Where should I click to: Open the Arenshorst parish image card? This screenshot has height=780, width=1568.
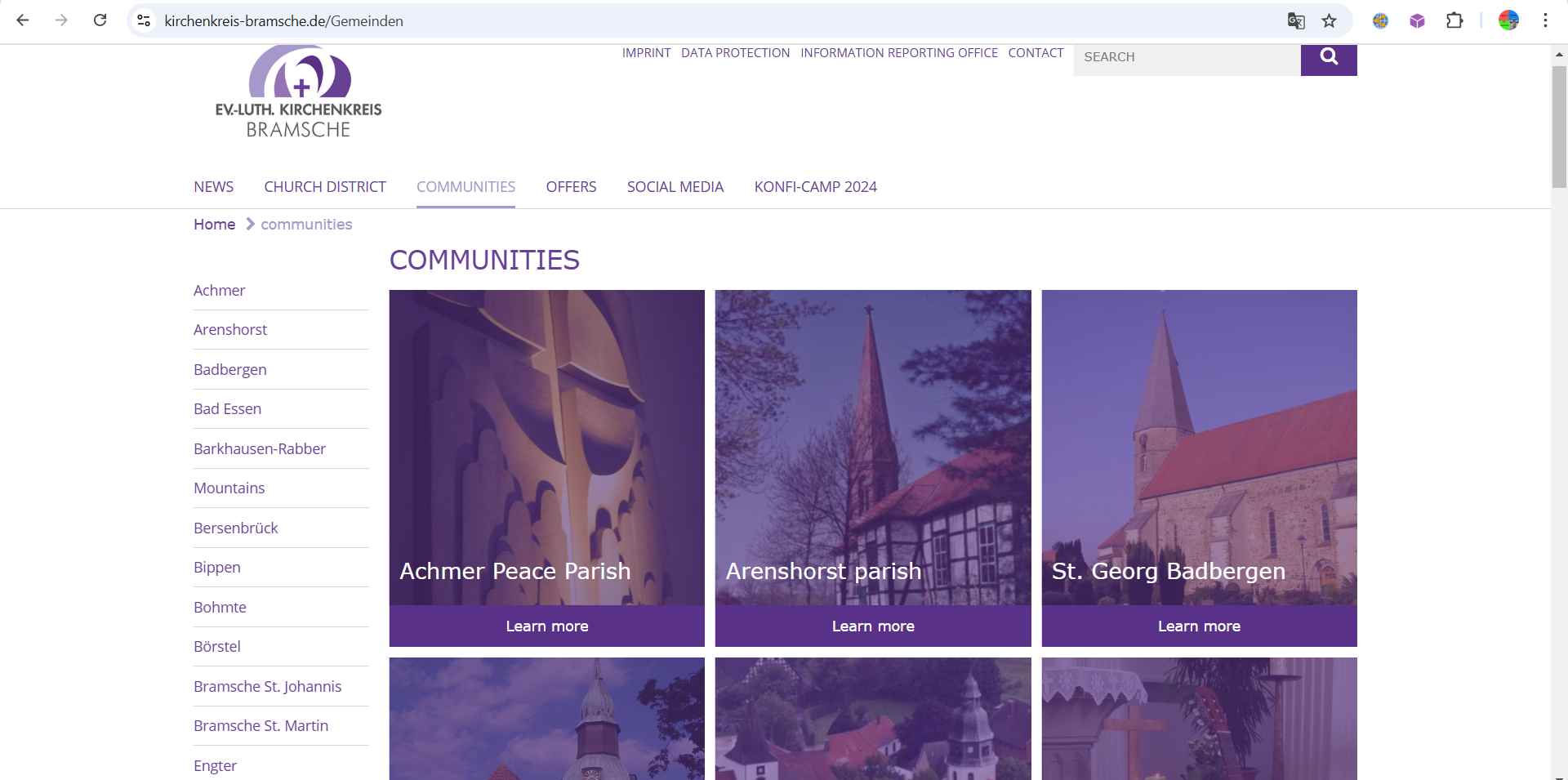click(x=873, y=448)
